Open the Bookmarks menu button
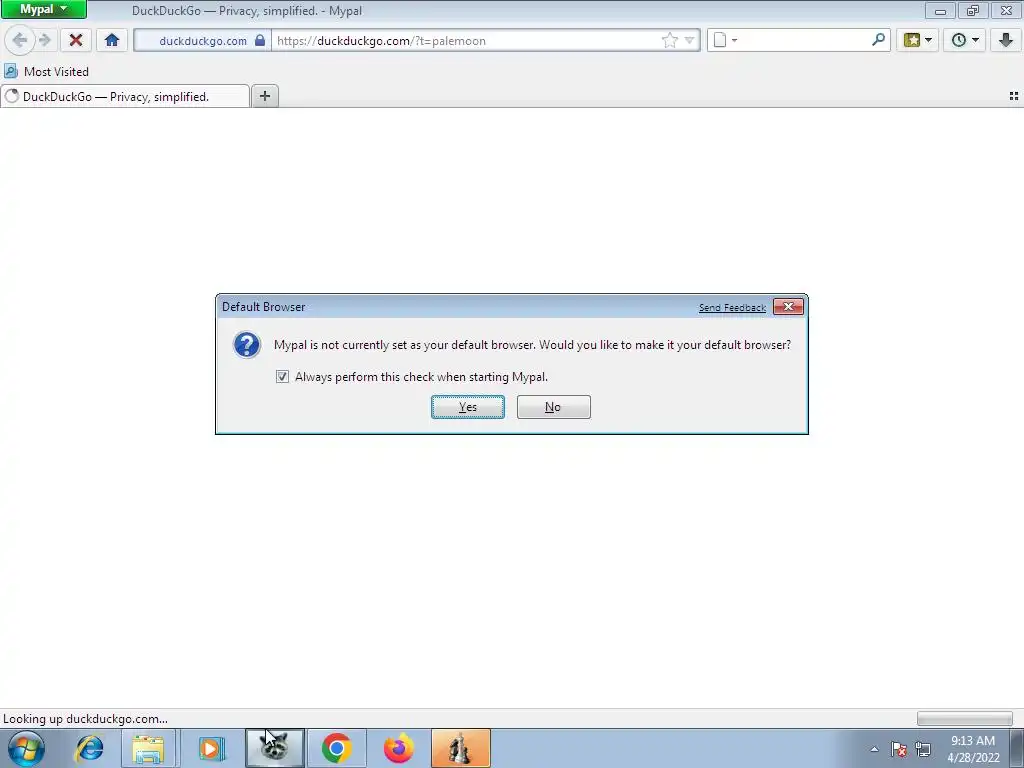Screen dimensions: 1024x768 (x=918, y=40)
